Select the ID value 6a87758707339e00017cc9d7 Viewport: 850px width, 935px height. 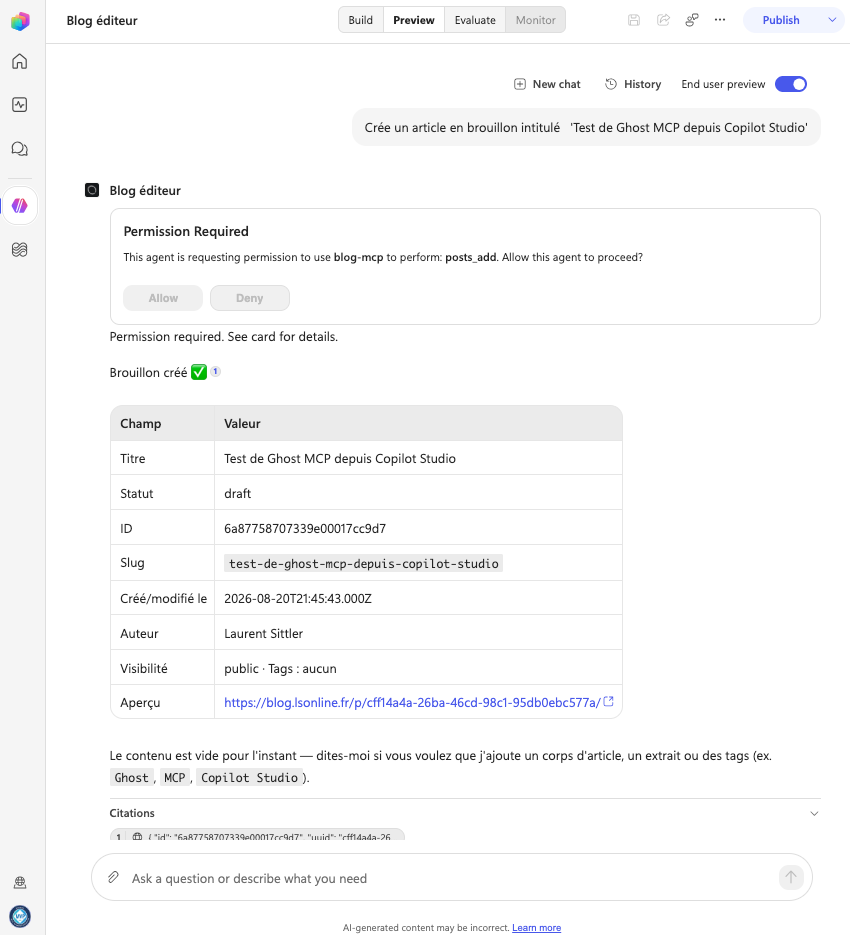click(x=305, y=528)
